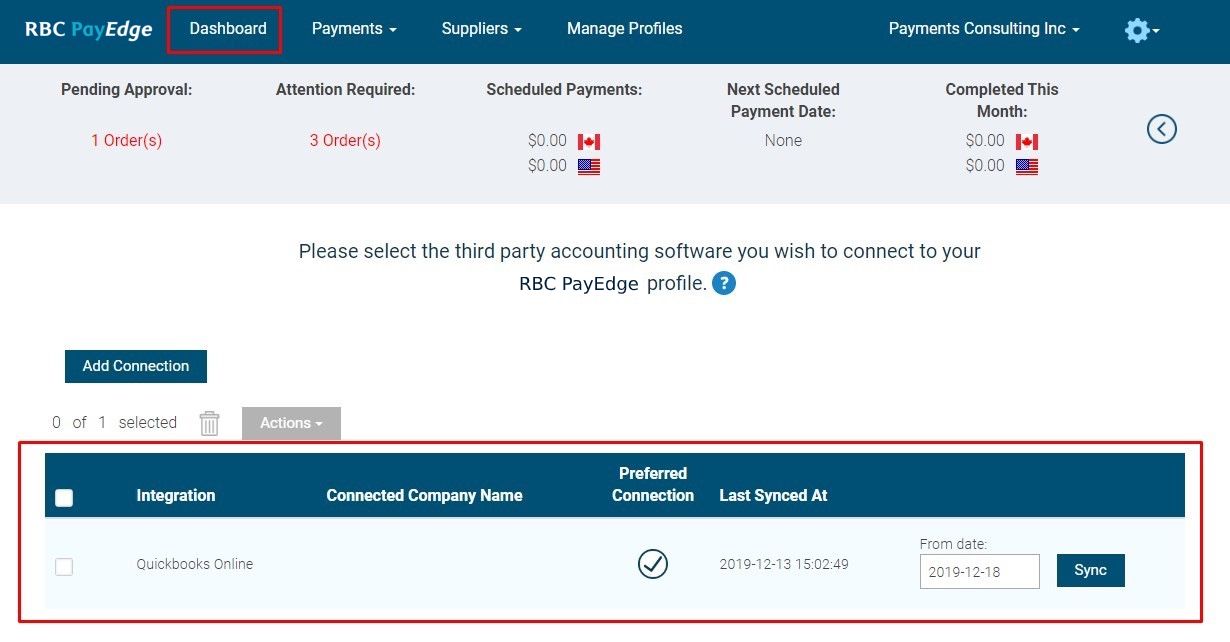Screen dimensions: 1230x642
Task: Click Canadian flag under Scheduled Payments
Action: pos(589,142)
